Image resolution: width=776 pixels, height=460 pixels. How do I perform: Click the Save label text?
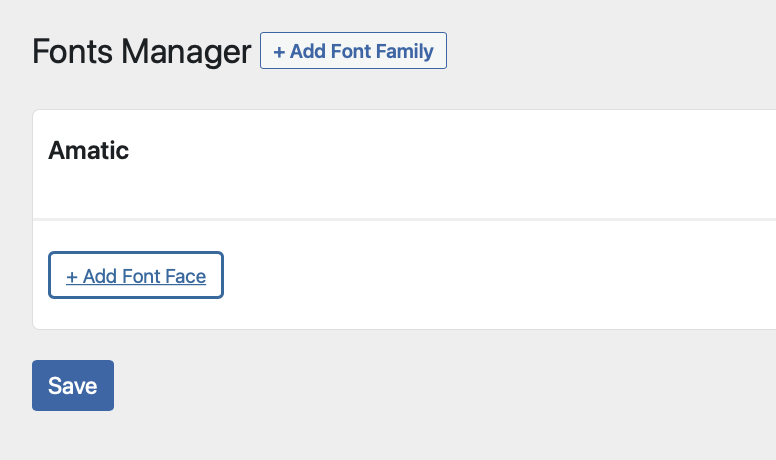(x=73, y=386)
